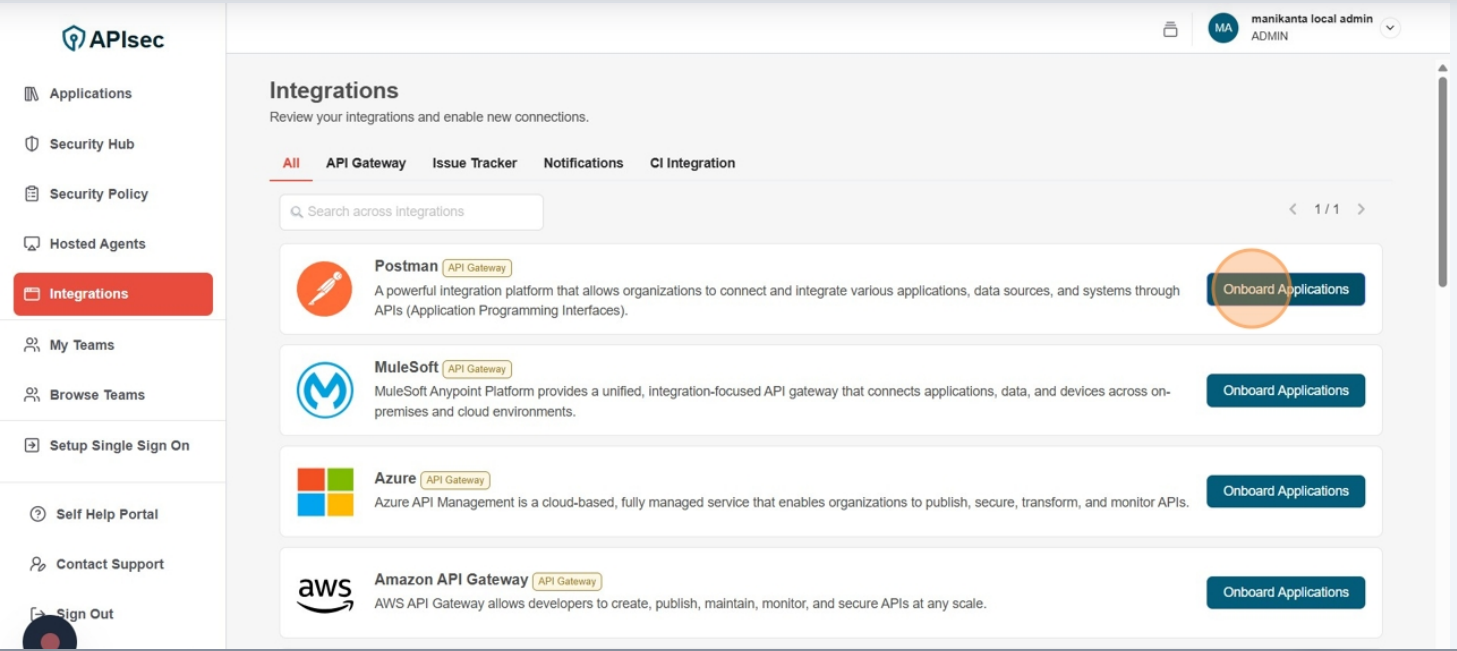Click the AWS logo icon
1457x651 pixels.
[325, 593]
